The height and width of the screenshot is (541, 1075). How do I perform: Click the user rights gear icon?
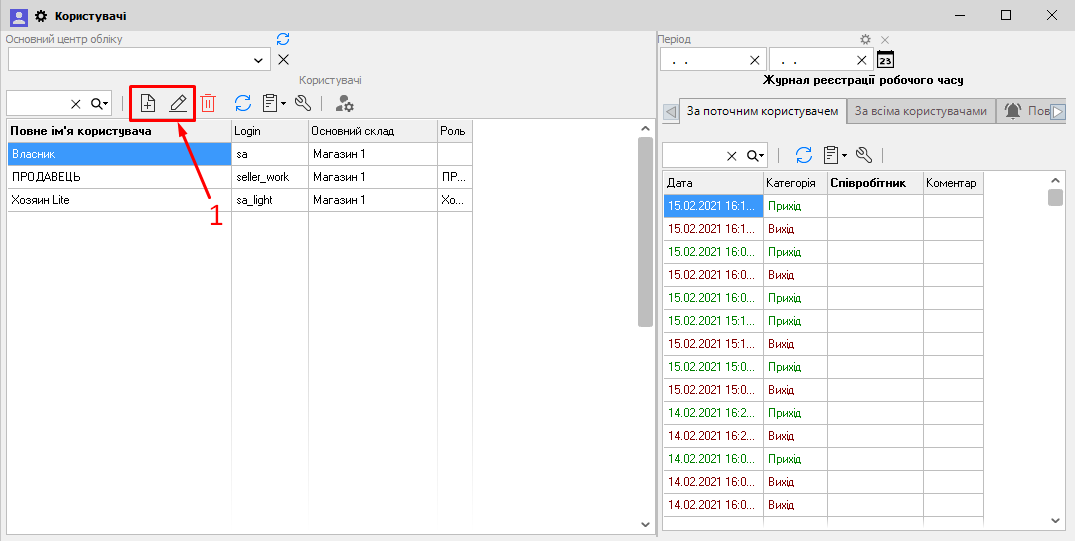(345, 103)
